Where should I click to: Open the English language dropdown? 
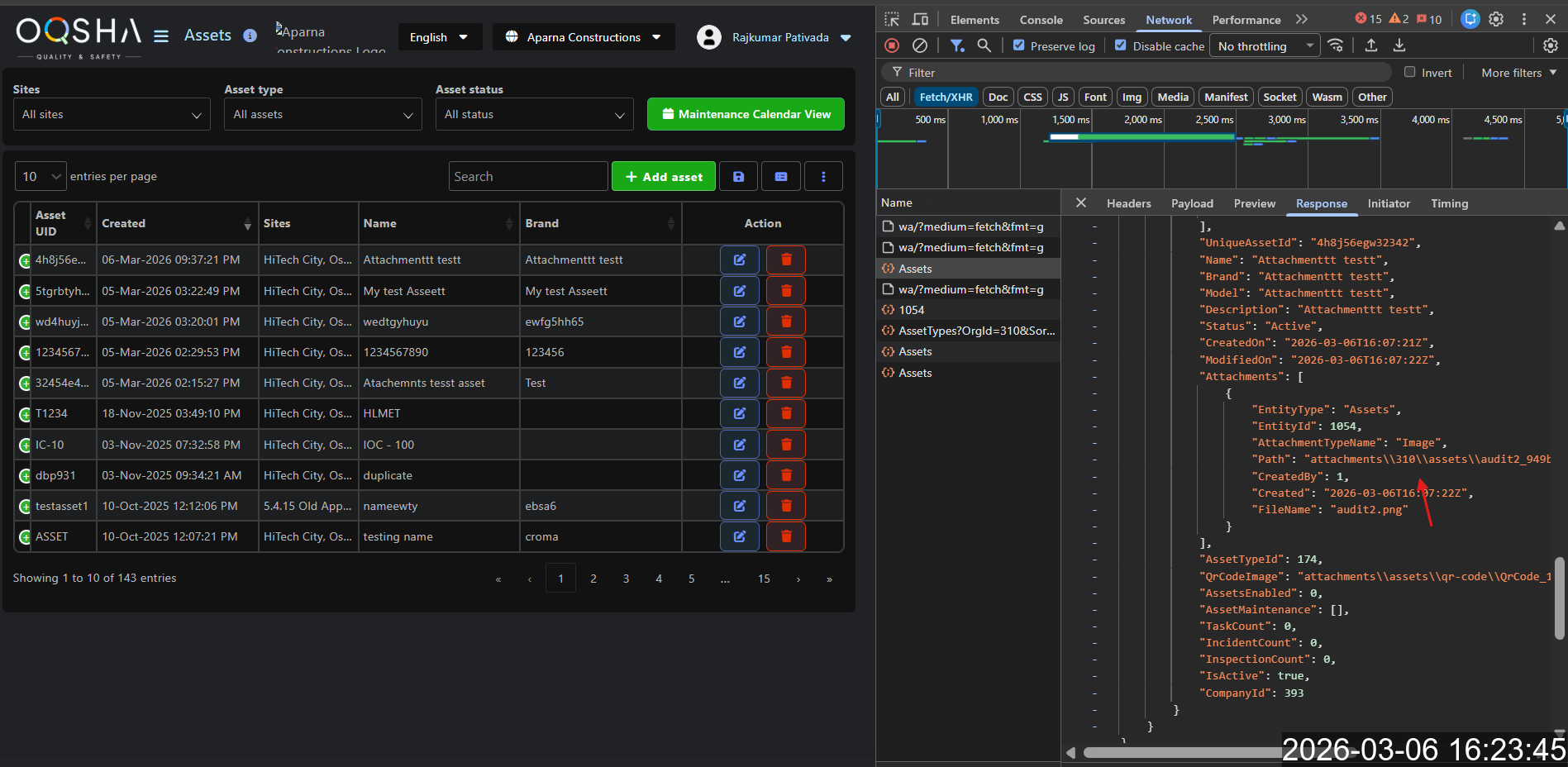click(x=439, y=37)
